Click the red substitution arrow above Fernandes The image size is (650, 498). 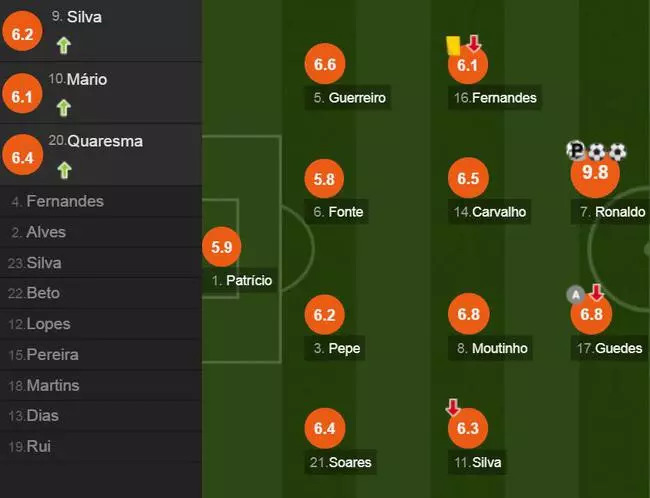point(474,44)
